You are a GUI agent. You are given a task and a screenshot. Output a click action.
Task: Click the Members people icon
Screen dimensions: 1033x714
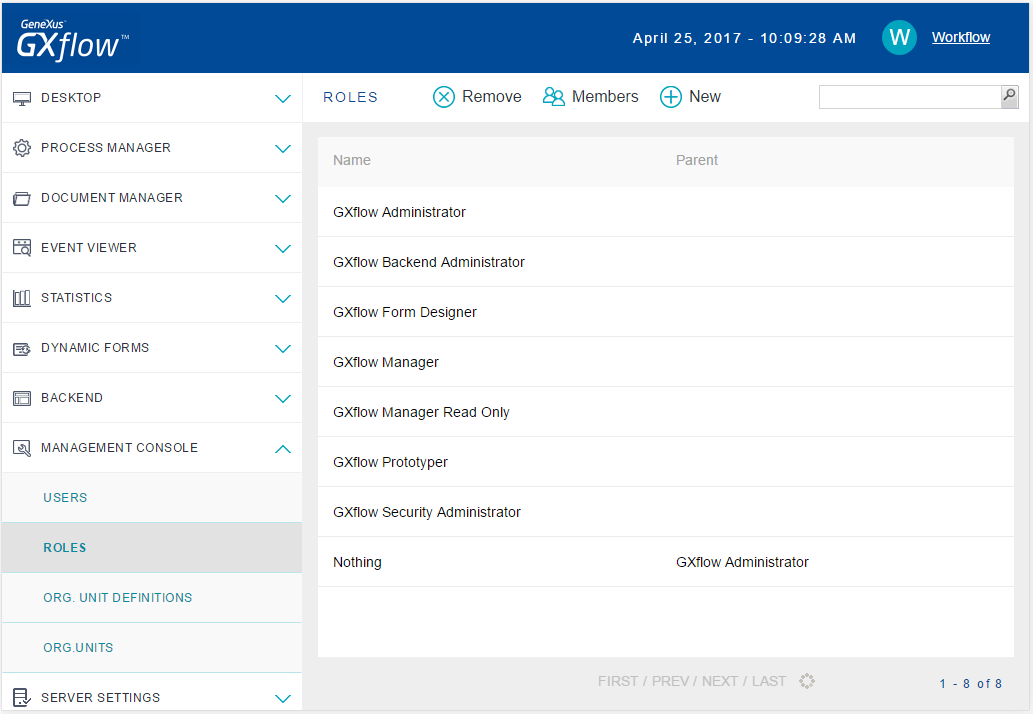click(x=553, y=97)
